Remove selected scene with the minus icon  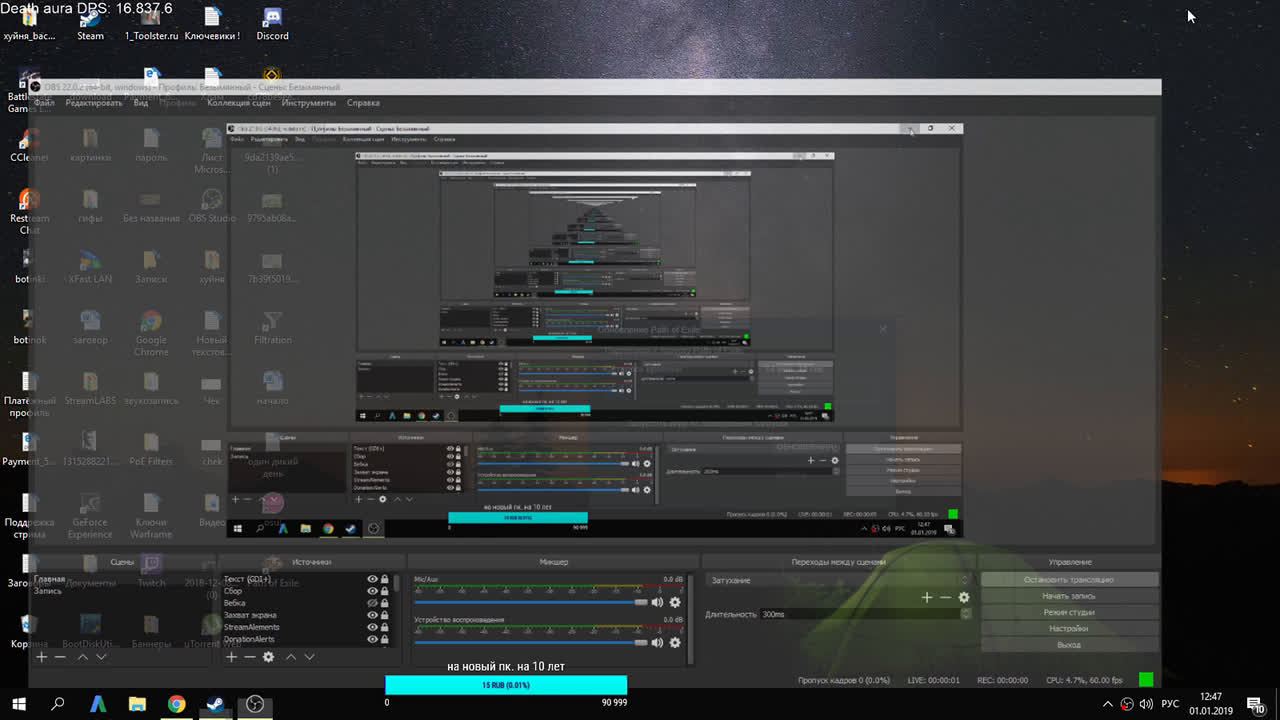(x=60, y=657)
